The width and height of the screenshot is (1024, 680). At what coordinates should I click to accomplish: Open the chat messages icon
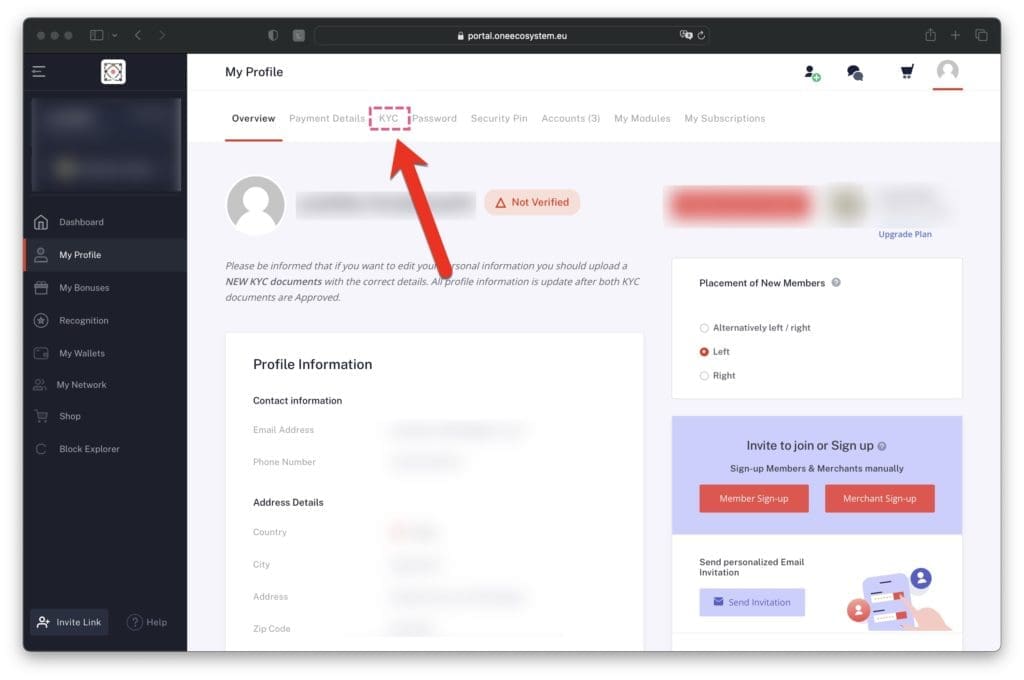point(855,73)
